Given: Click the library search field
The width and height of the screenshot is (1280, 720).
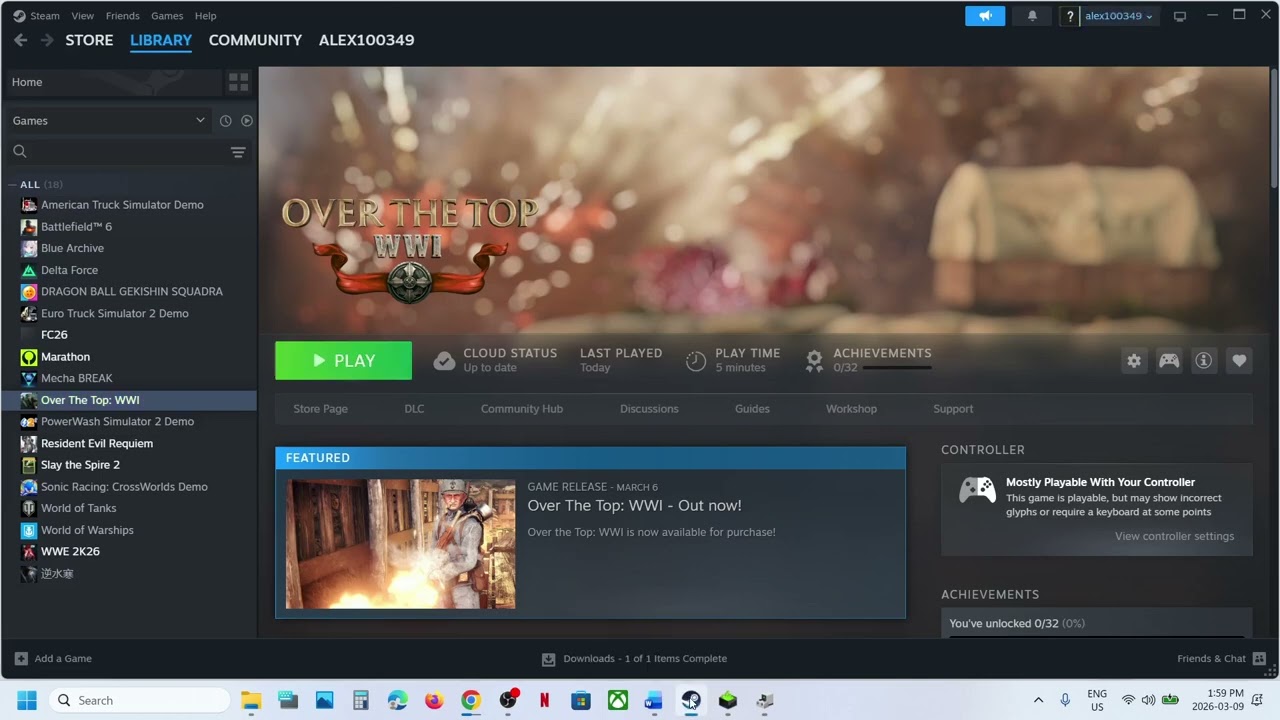Looking at the screenshot, I should pyautogui.click(x=120, y=152).
